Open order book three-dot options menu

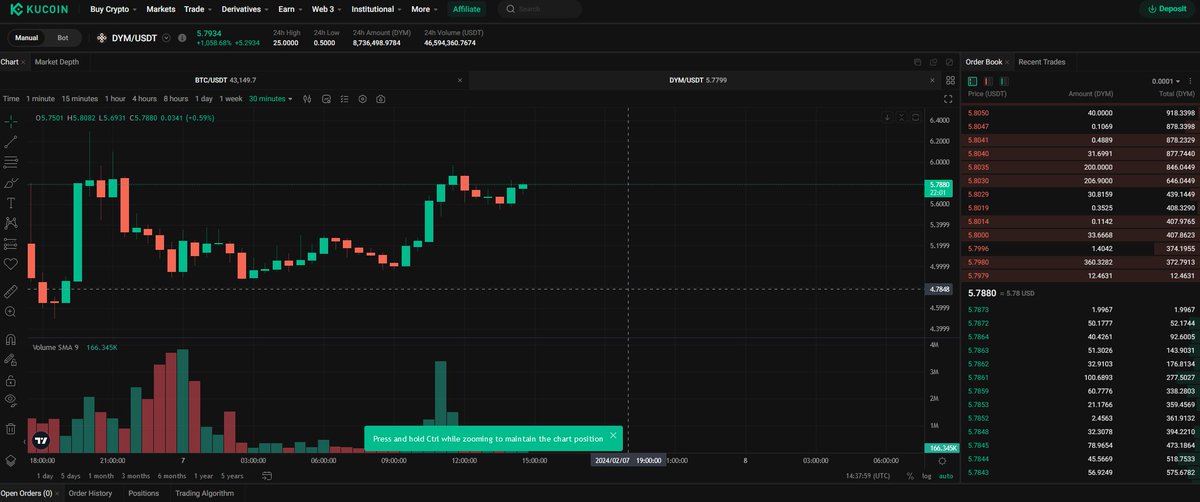1190,81
